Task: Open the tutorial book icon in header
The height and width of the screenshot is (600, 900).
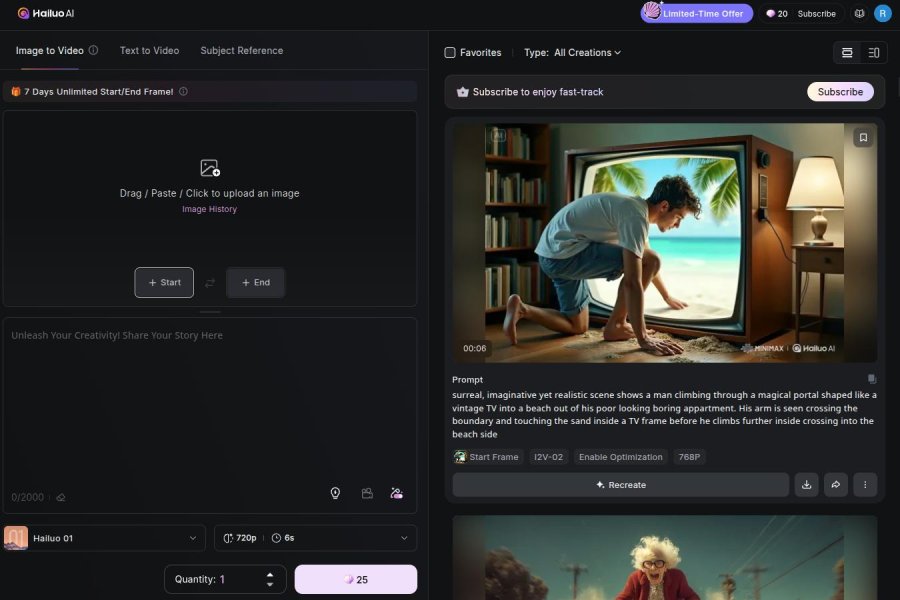Action: coord(859,14)
